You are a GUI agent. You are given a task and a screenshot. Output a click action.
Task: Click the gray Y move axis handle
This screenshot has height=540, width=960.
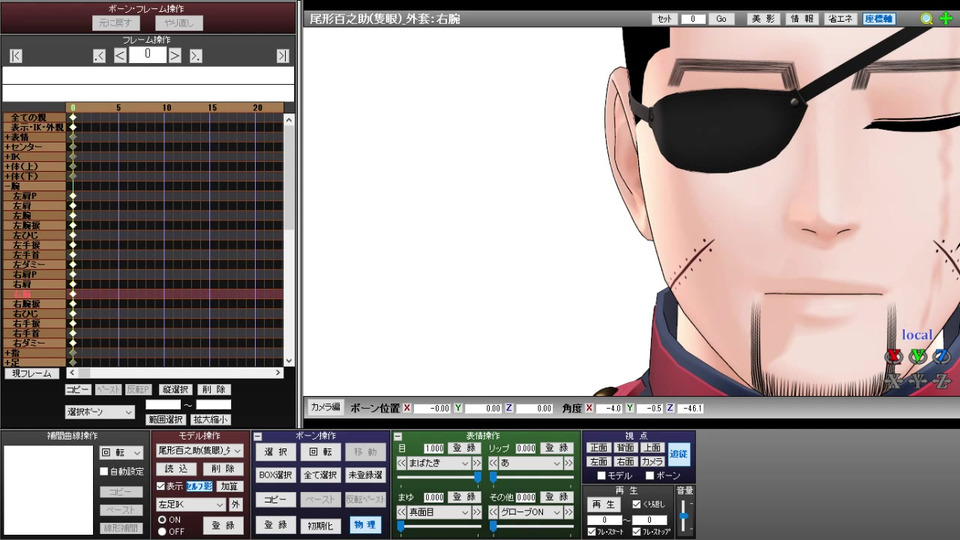(x=918, y=381)
